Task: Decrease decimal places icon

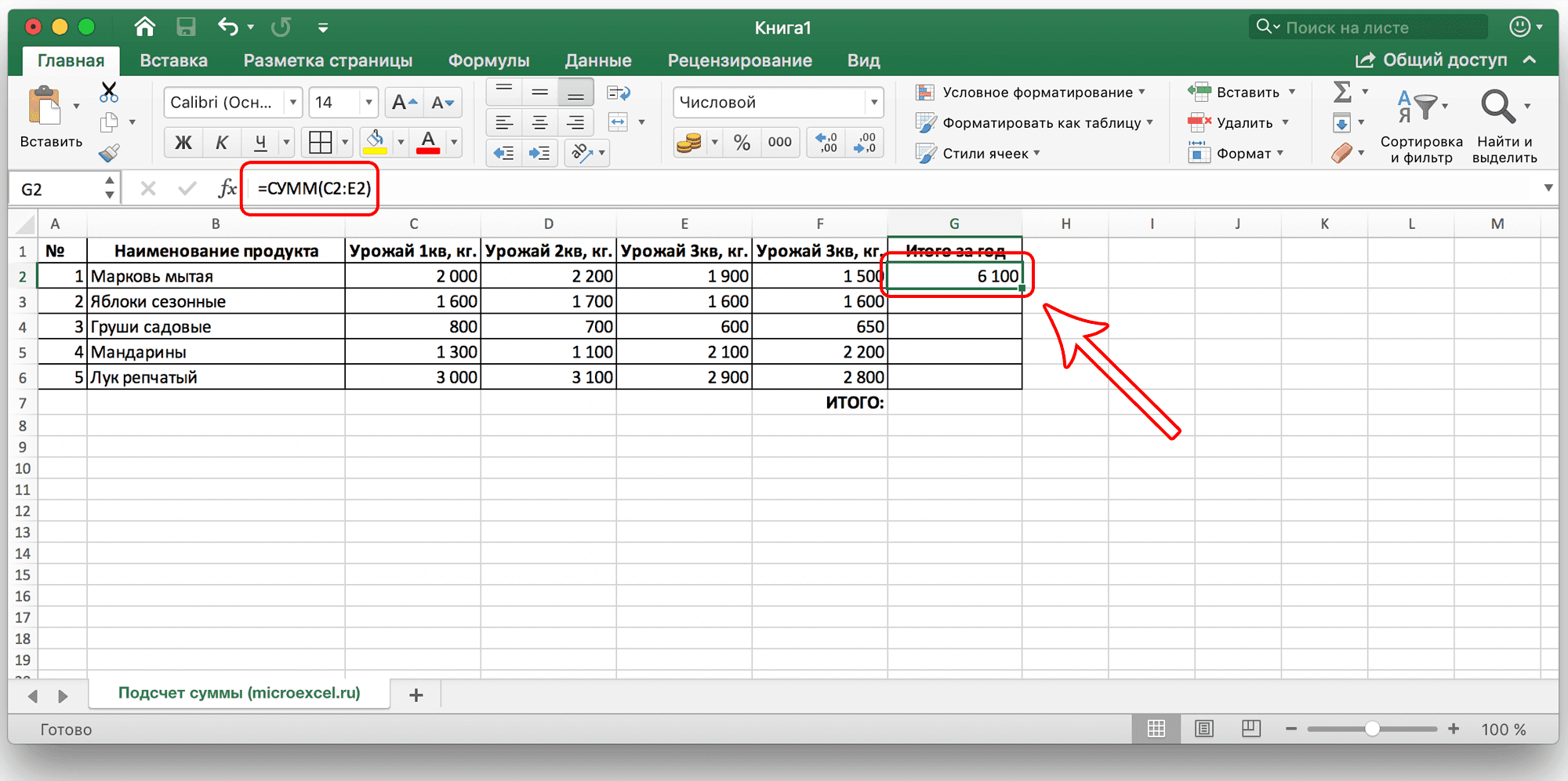Action: (x=865, y=142)
